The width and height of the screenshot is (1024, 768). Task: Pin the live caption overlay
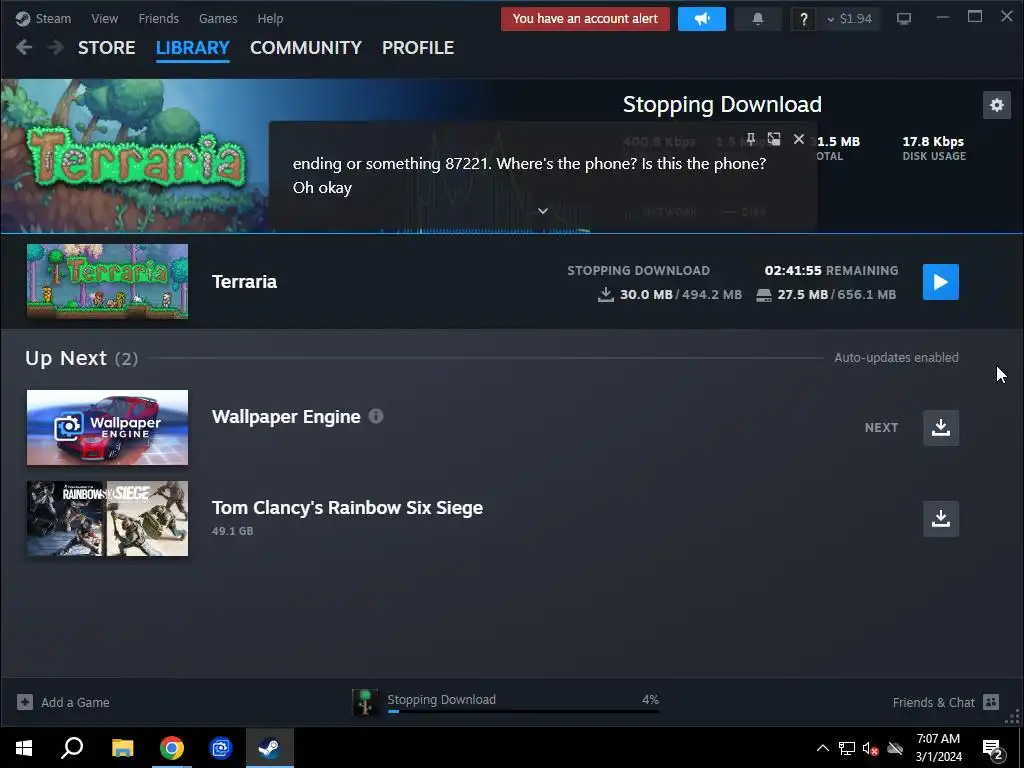(750, 139)
